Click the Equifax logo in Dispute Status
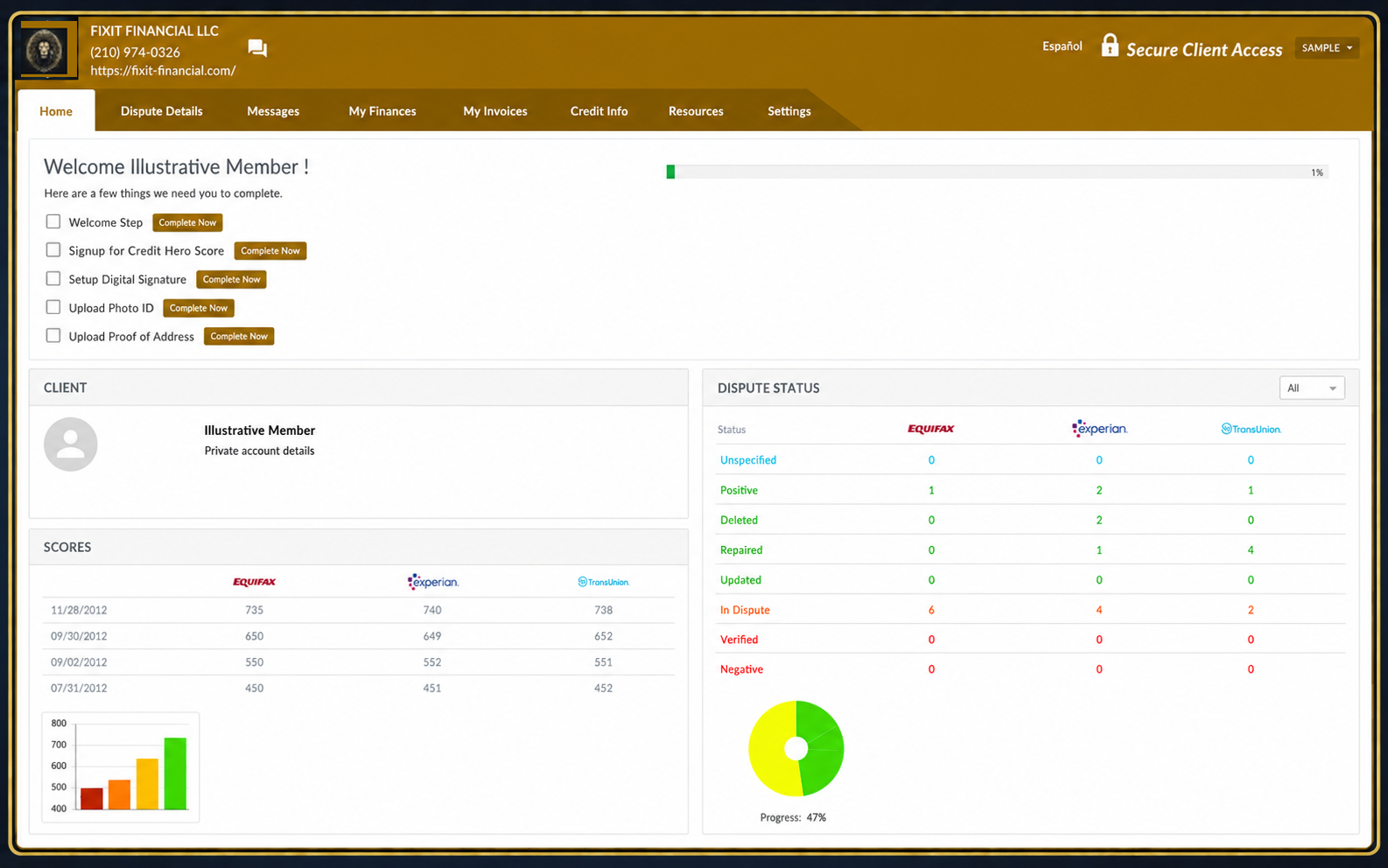The height and width of the screenshot is (868, 1388). pos(931,429)
